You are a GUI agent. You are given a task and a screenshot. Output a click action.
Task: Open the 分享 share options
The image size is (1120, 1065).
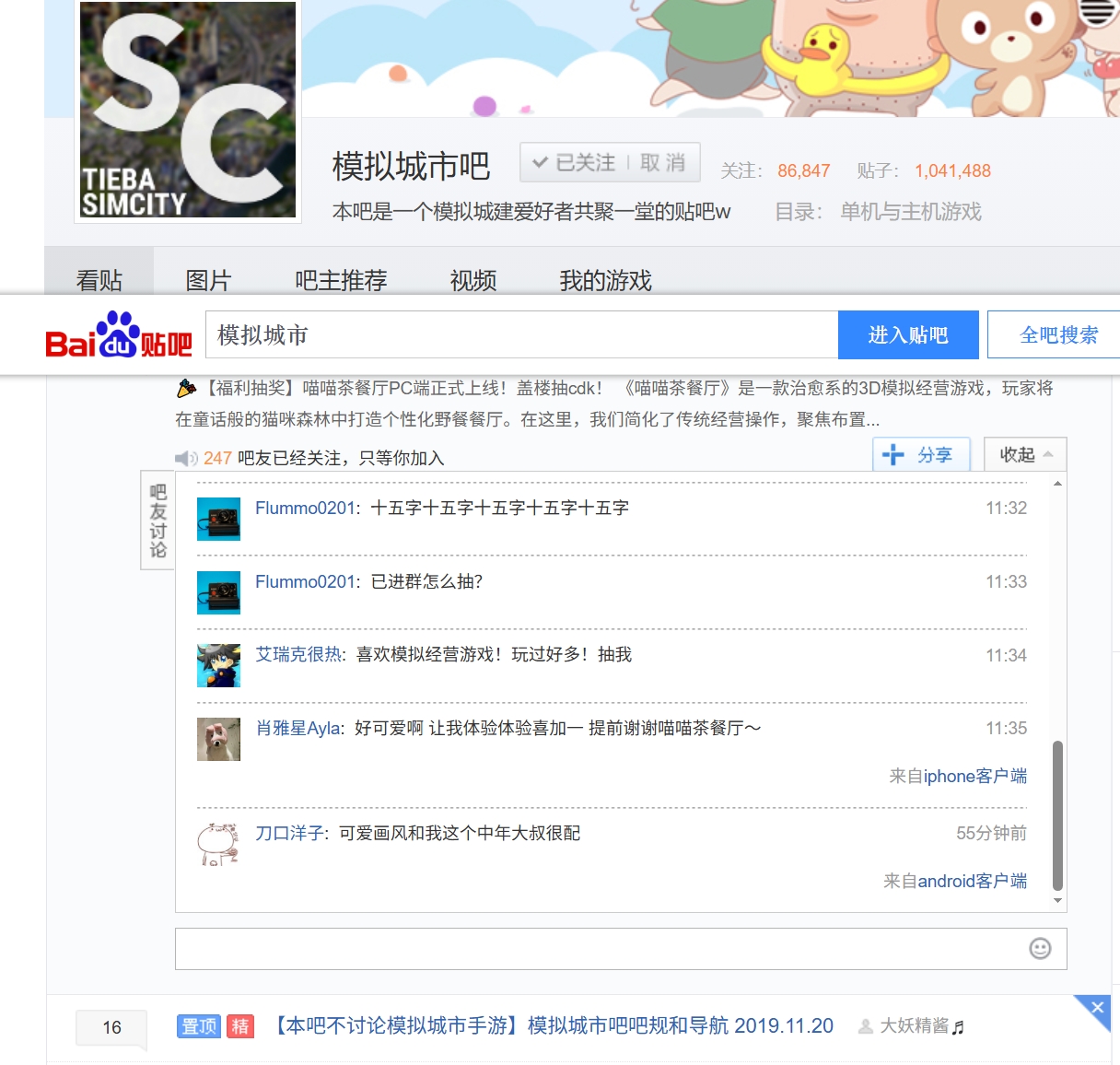pyautogui.click(x=921, y=455)
